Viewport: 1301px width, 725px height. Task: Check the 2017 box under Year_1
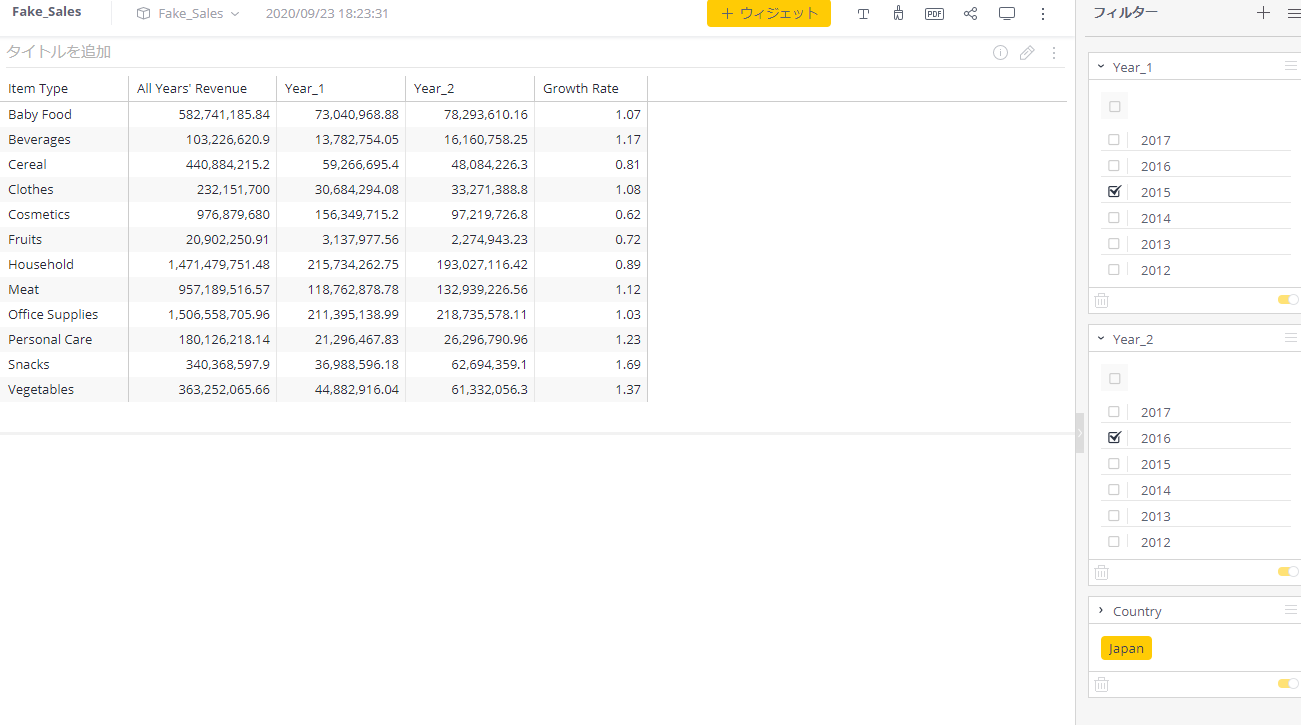point(1114,140)
